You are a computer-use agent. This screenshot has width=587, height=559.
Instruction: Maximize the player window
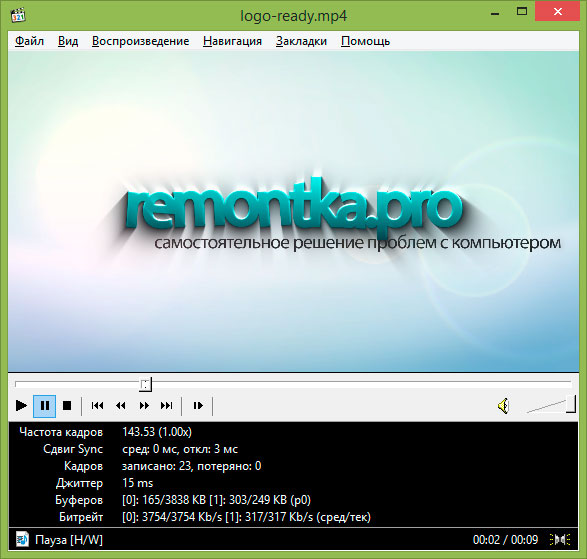tap(522, 12)
